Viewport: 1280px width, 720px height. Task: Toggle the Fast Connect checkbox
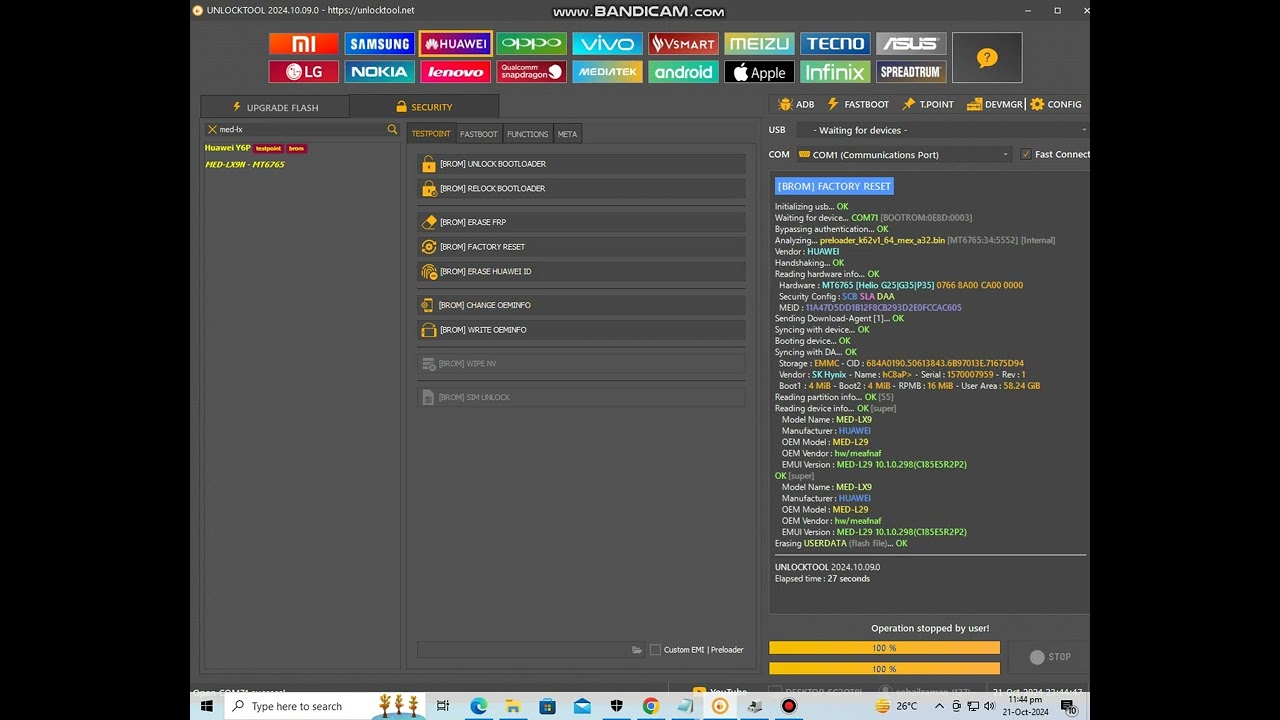click(1026, 154)
